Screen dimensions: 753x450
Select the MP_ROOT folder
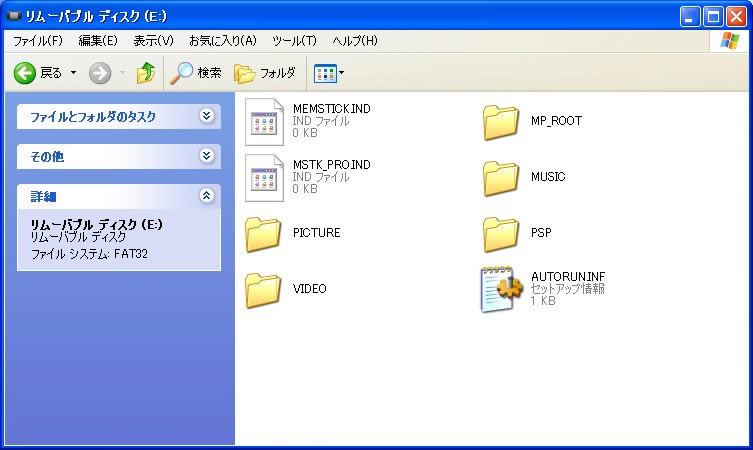[501, 121]
